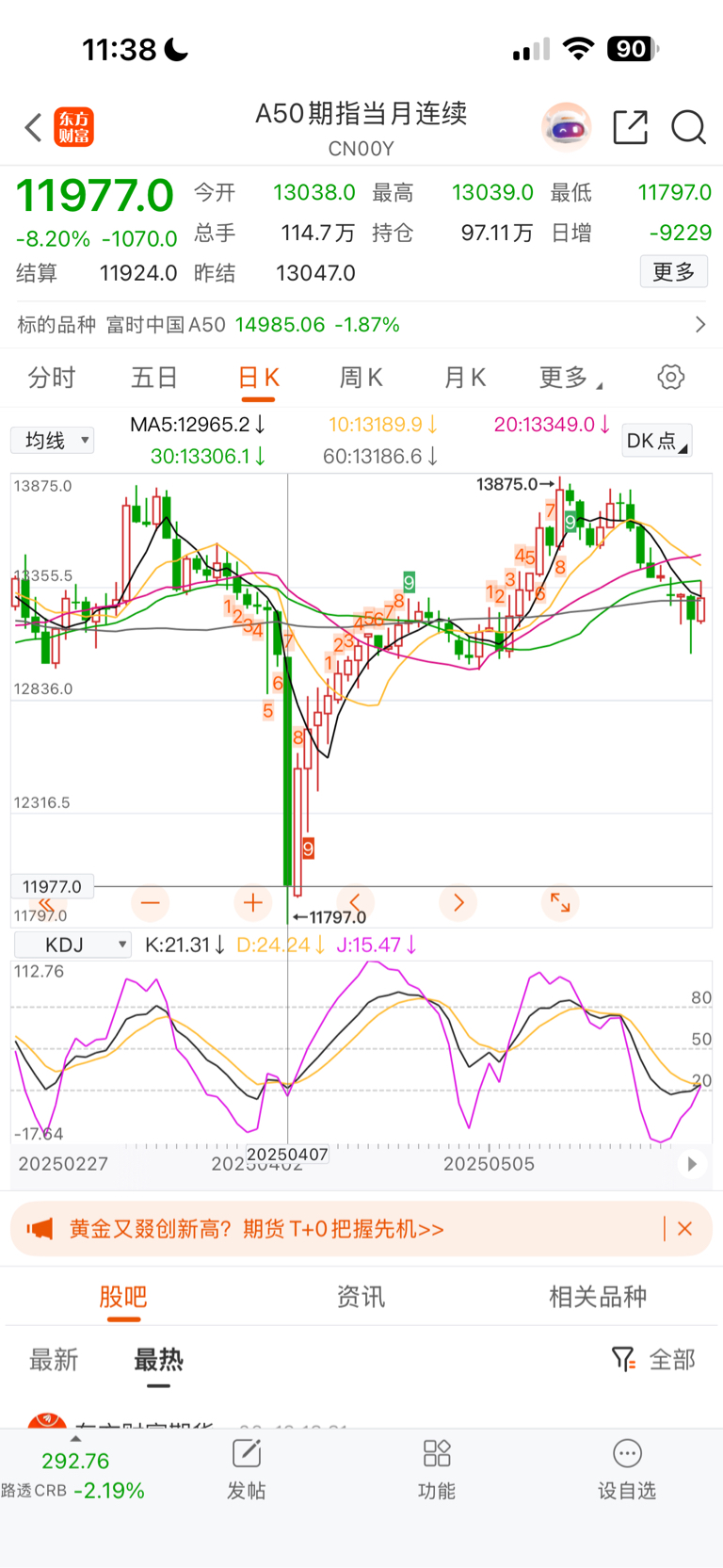Switch to 分时 chart tab
Image resolution: width=723 pixels, height=1568 pixels.
click(x=52, y=378)
